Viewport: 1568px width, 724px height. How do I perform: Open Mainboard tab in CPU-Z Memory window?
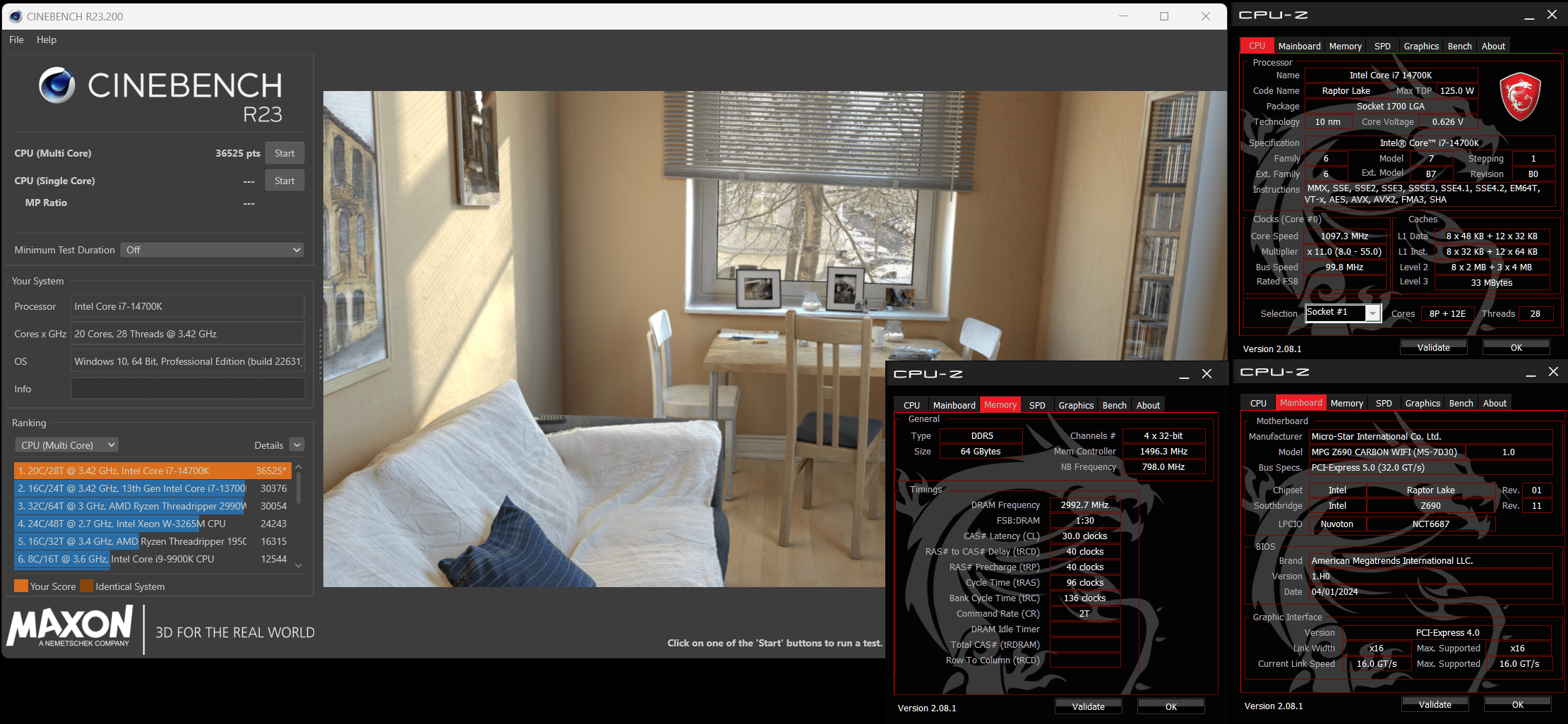954,405
